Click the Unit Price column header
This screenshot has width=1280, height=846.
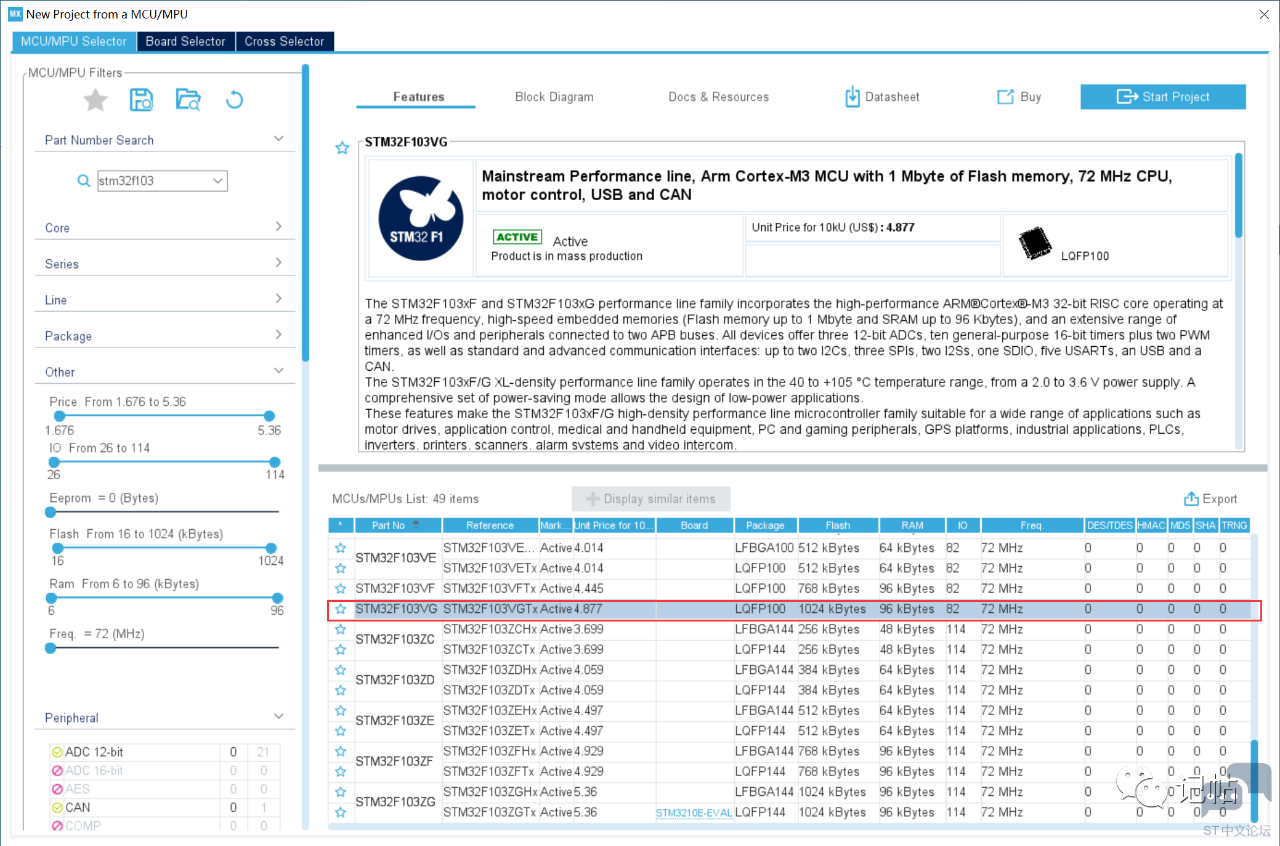coord(614,525)
